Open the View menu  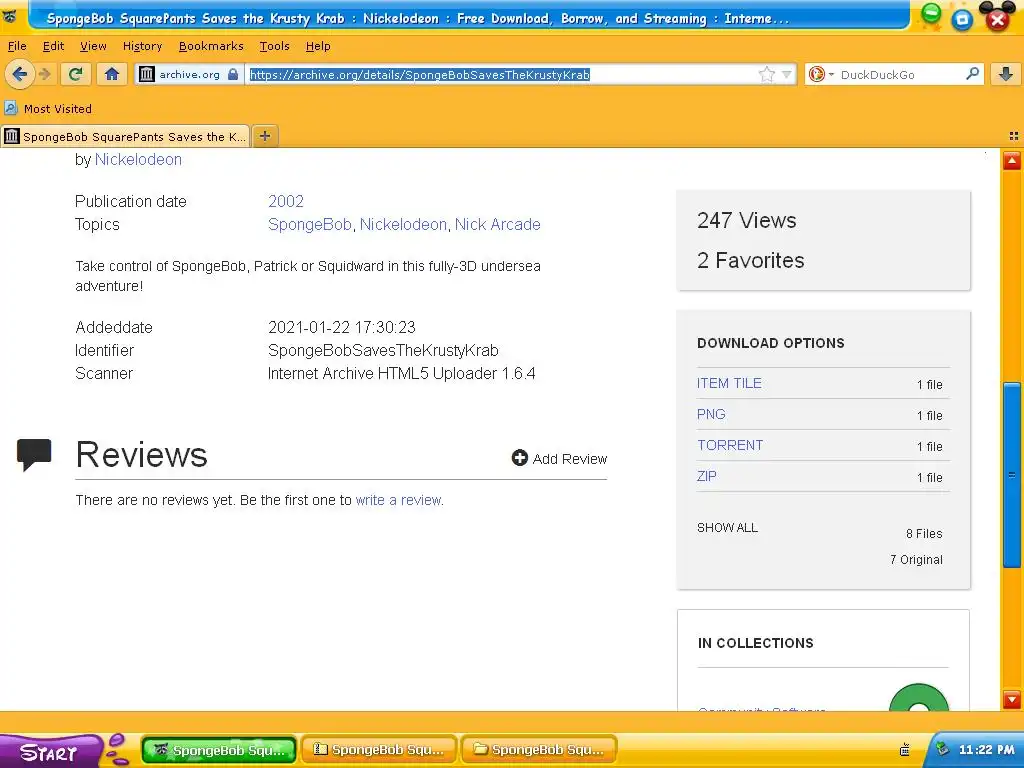(x=93, y=46)
